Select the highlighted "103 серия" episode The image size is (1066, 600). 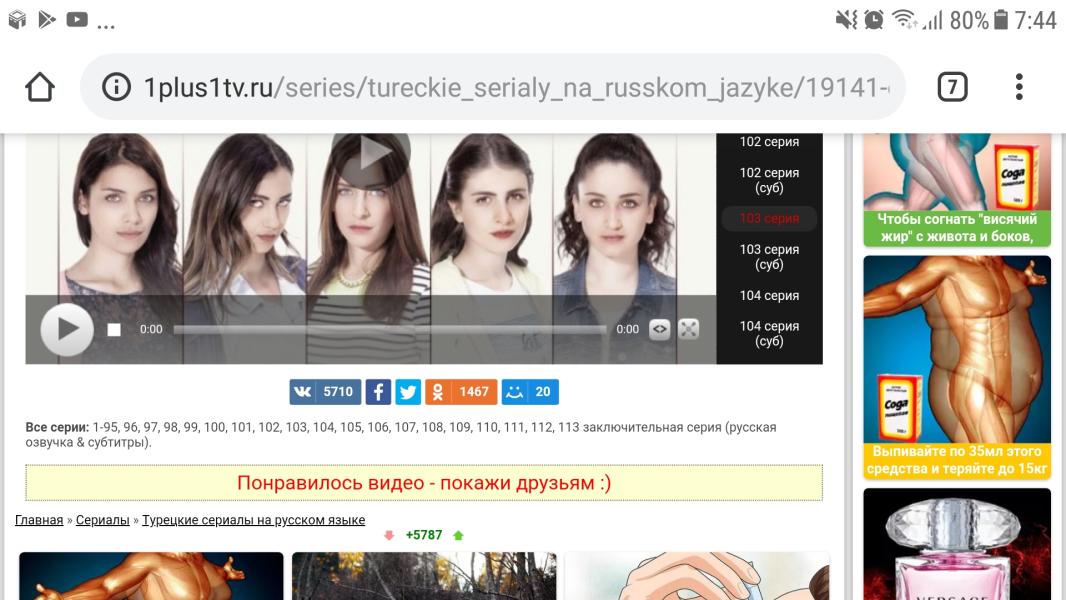[x=769, y=218]
